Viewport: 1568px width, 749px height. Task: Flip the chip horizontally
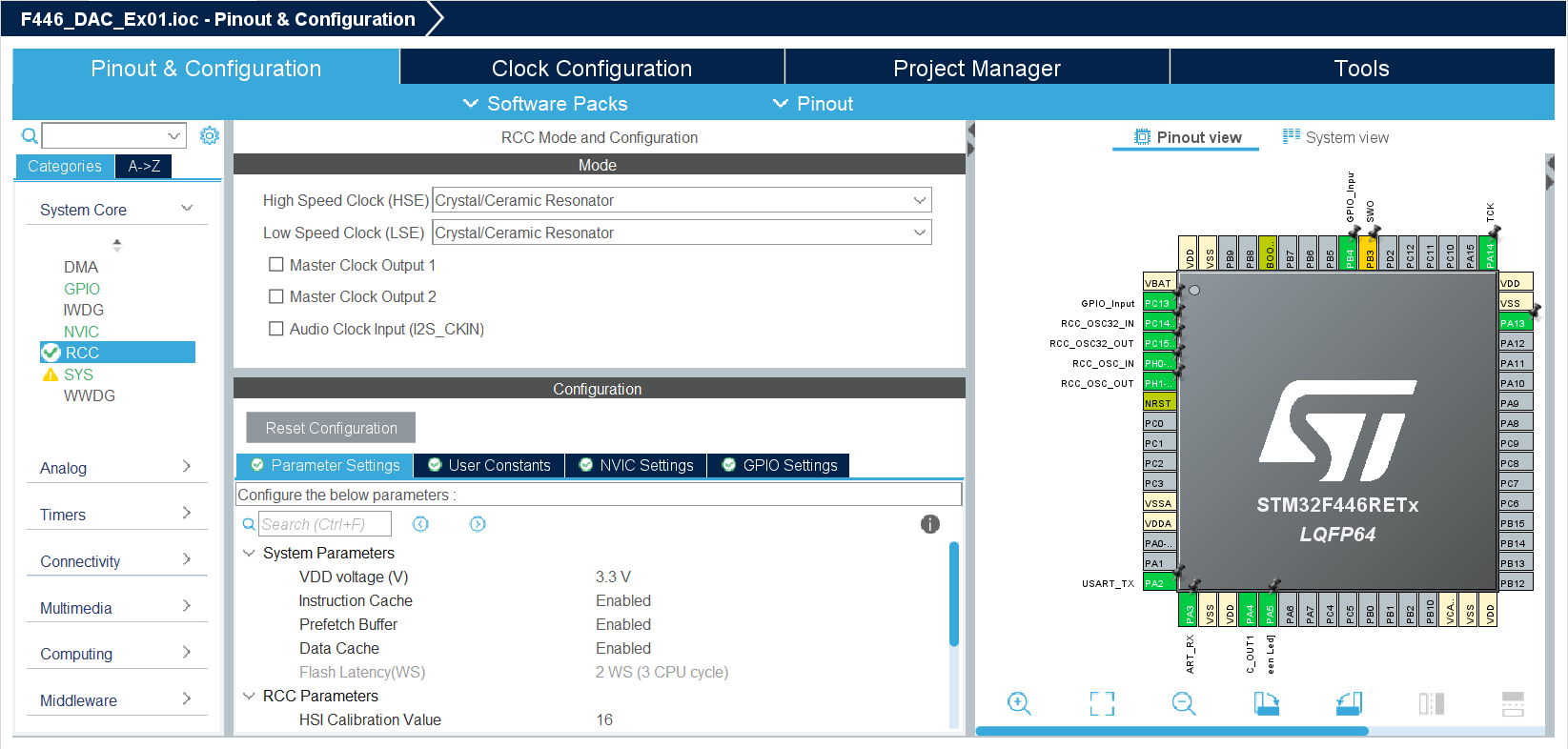coord(1431,703)
